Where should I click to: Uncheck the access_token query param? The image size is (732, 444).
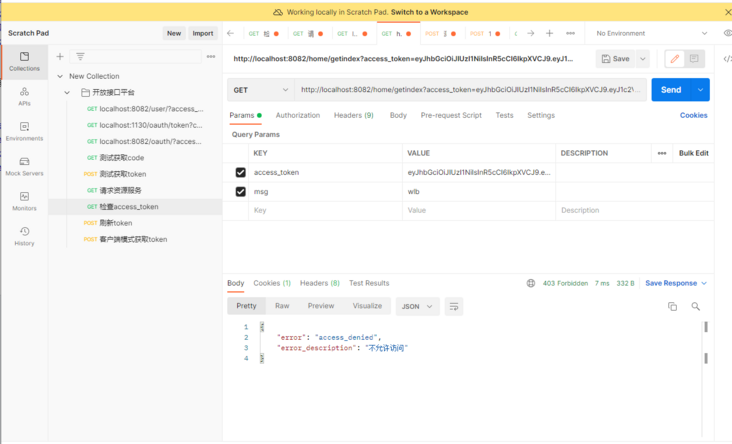pyautogui.click(x=240, y=173)
